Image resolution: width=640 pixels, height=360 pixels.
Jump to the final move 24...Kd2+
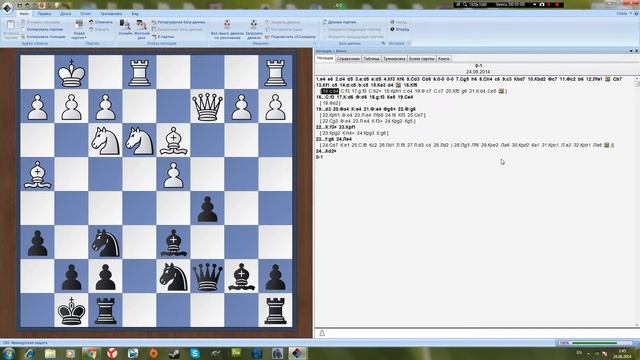(x=326, y=151)
